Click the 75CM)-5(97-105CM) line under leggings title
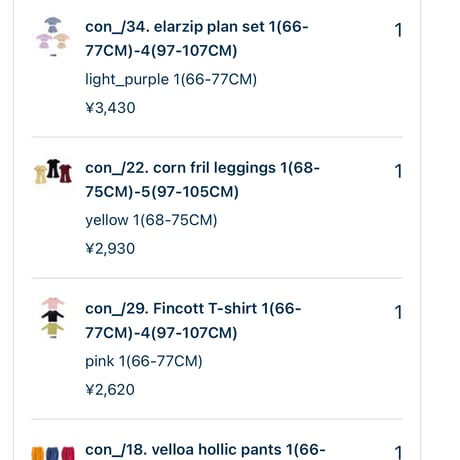 coord(162,192)
